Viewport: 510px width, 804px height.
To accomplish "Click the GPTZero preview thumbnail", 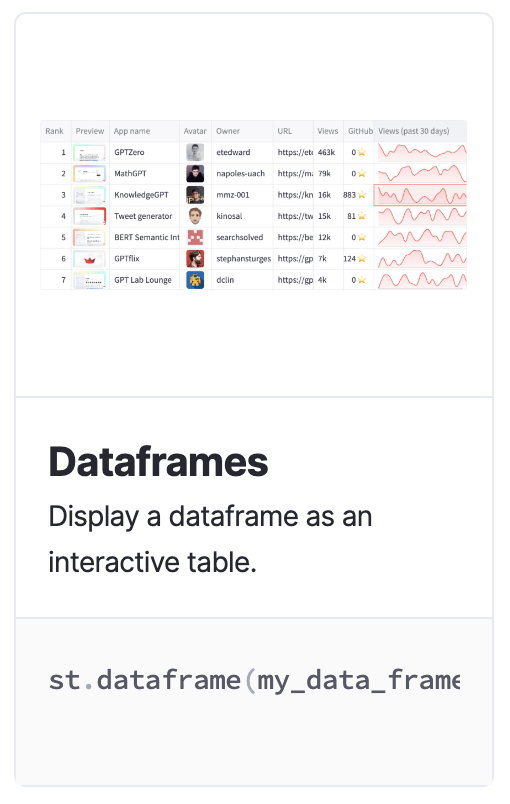I will tap(90, 152).
